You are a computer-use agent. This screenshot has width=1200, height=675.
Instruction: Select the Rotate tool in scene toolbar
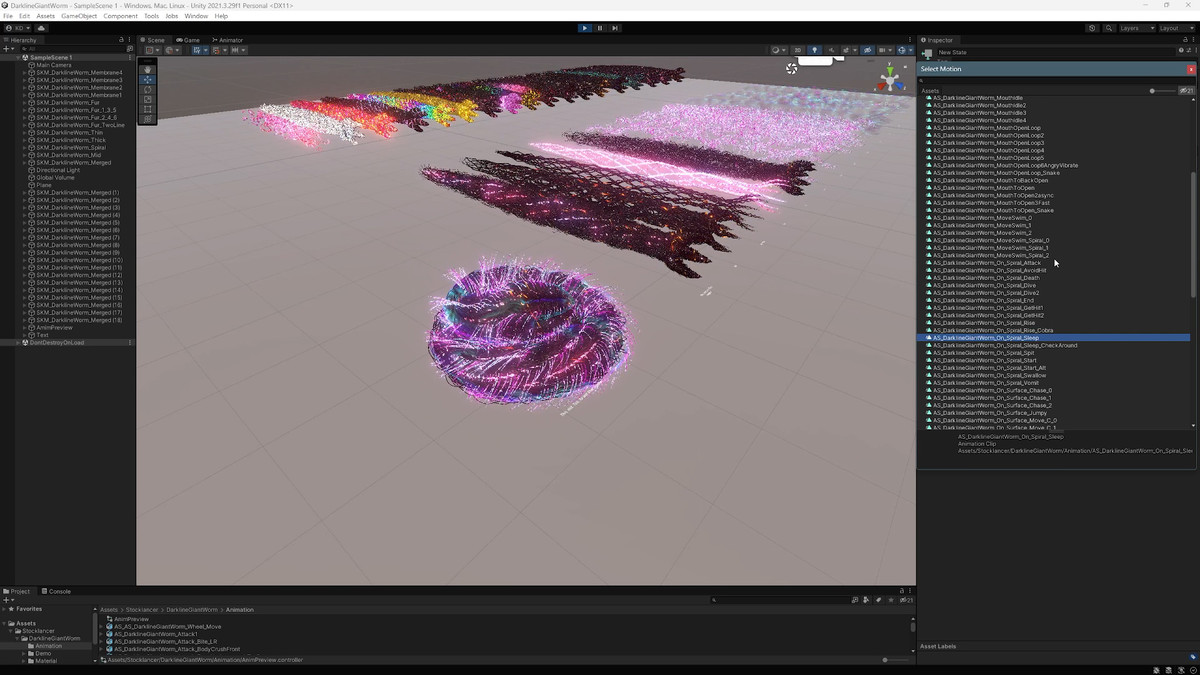[148, 89]
